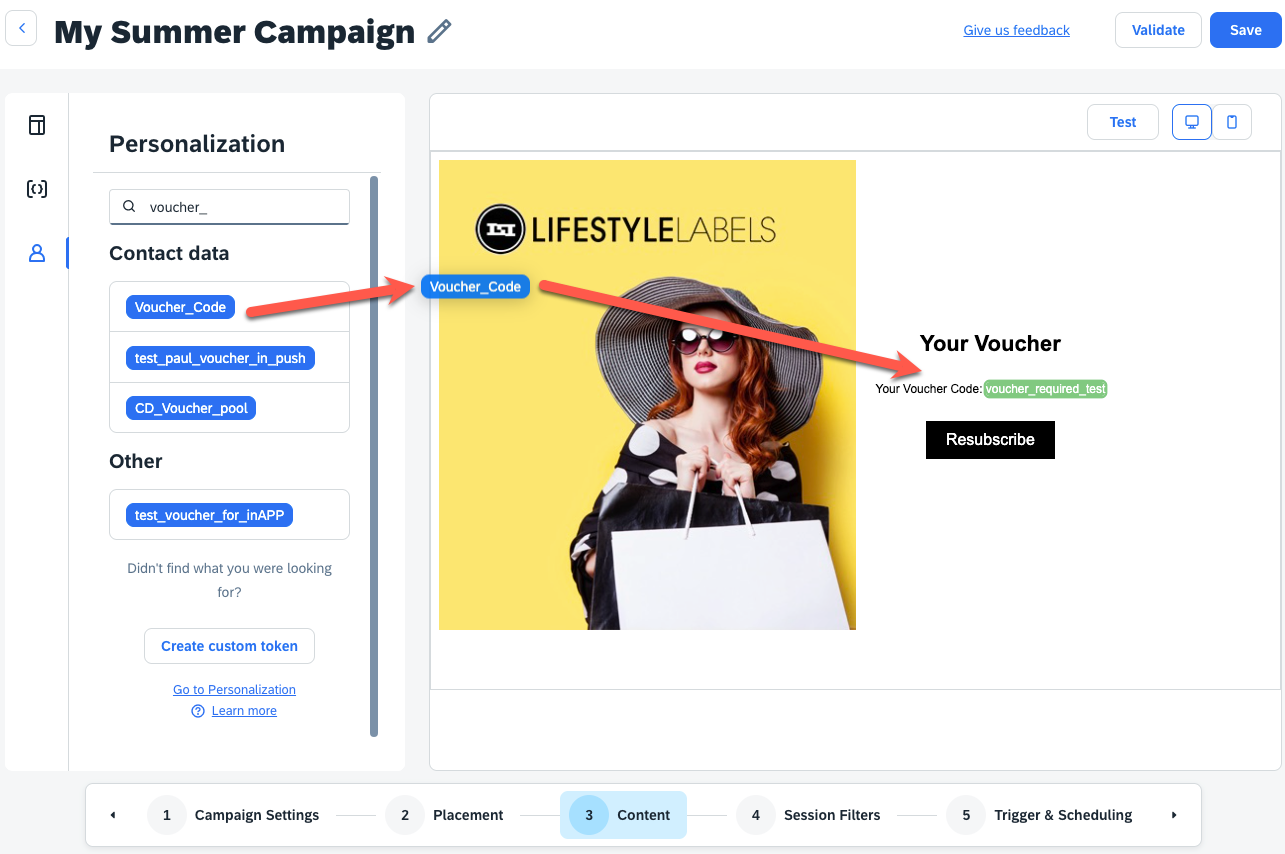Save the campaign
Image resolution: width=1285 pixels, height=854 pixels.
tap(1245, 30)
